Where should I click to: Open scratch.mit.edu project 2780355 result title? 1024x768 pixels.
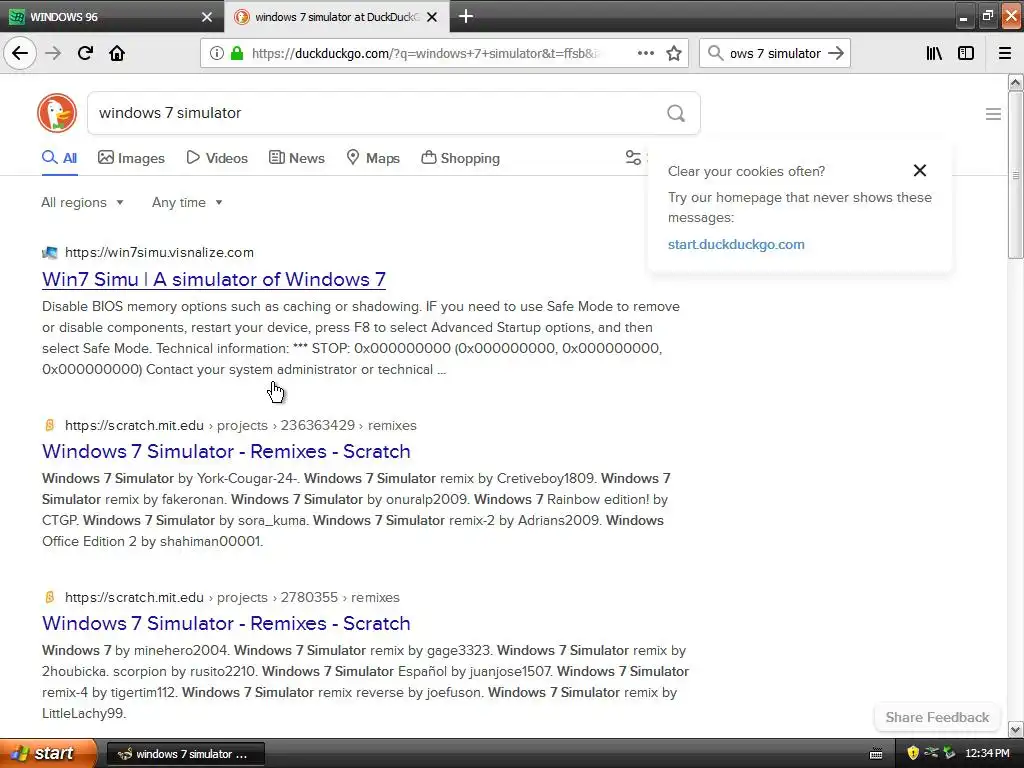point(226,623)
